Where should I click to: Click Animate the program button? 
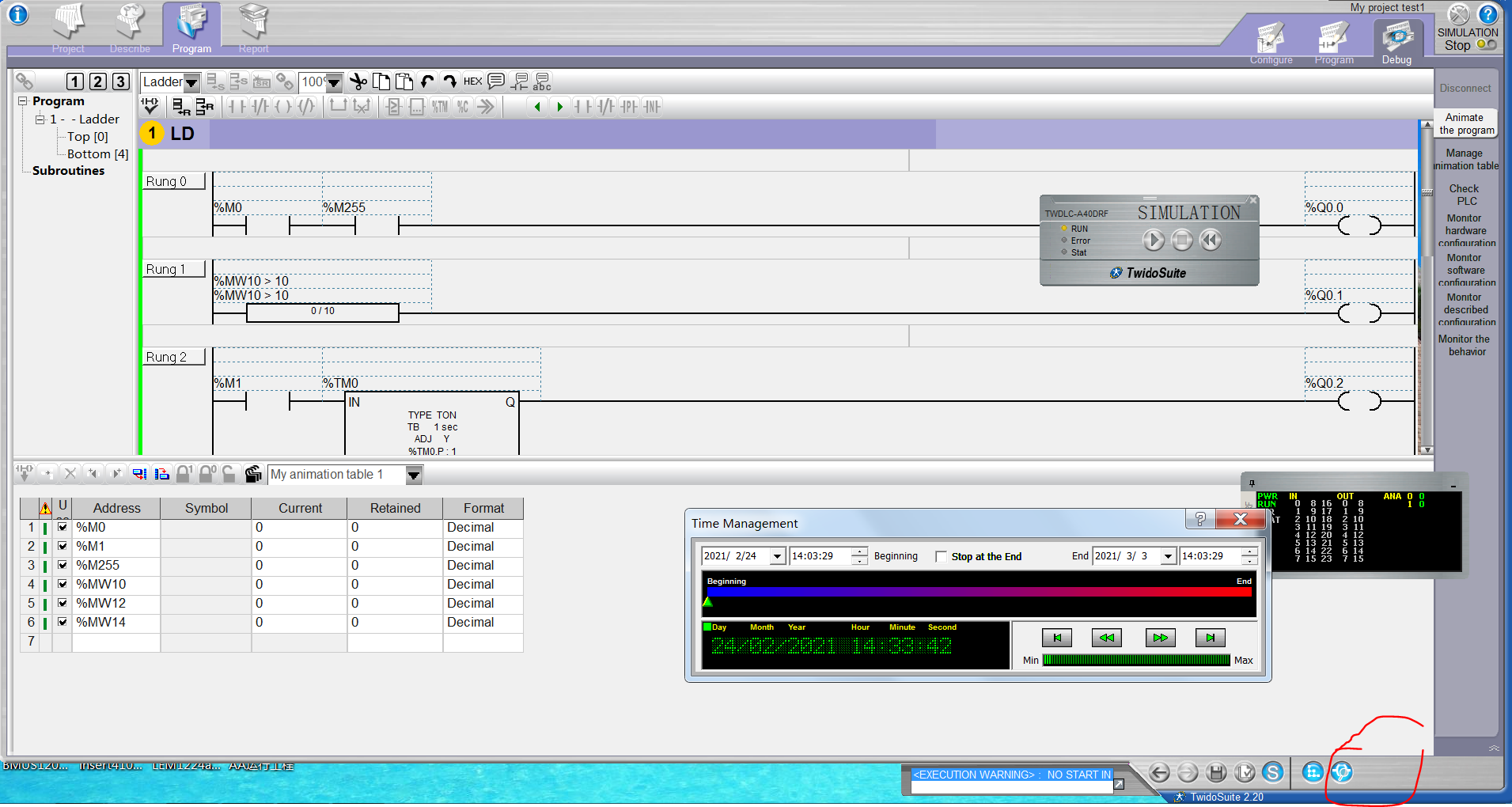1466,123
